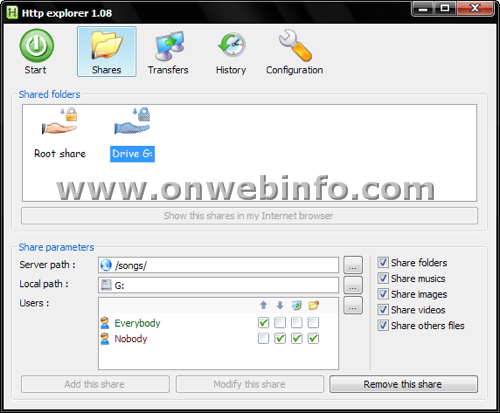The width and height of the screenshot is (500, 413).
Task: Click the Nobody user icon
Action: click(105, 339)
